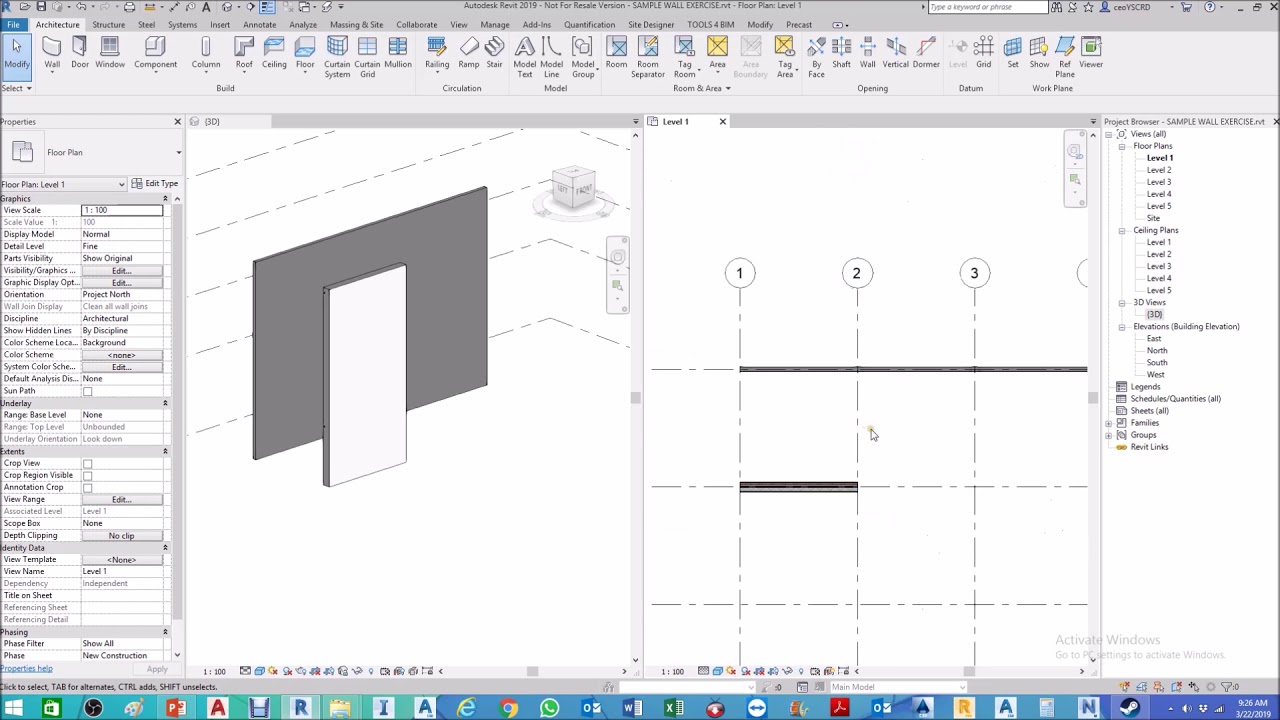Open the South elevation in browser
This screenshot has height=720, width=1280.
(x=1156, y=362)
